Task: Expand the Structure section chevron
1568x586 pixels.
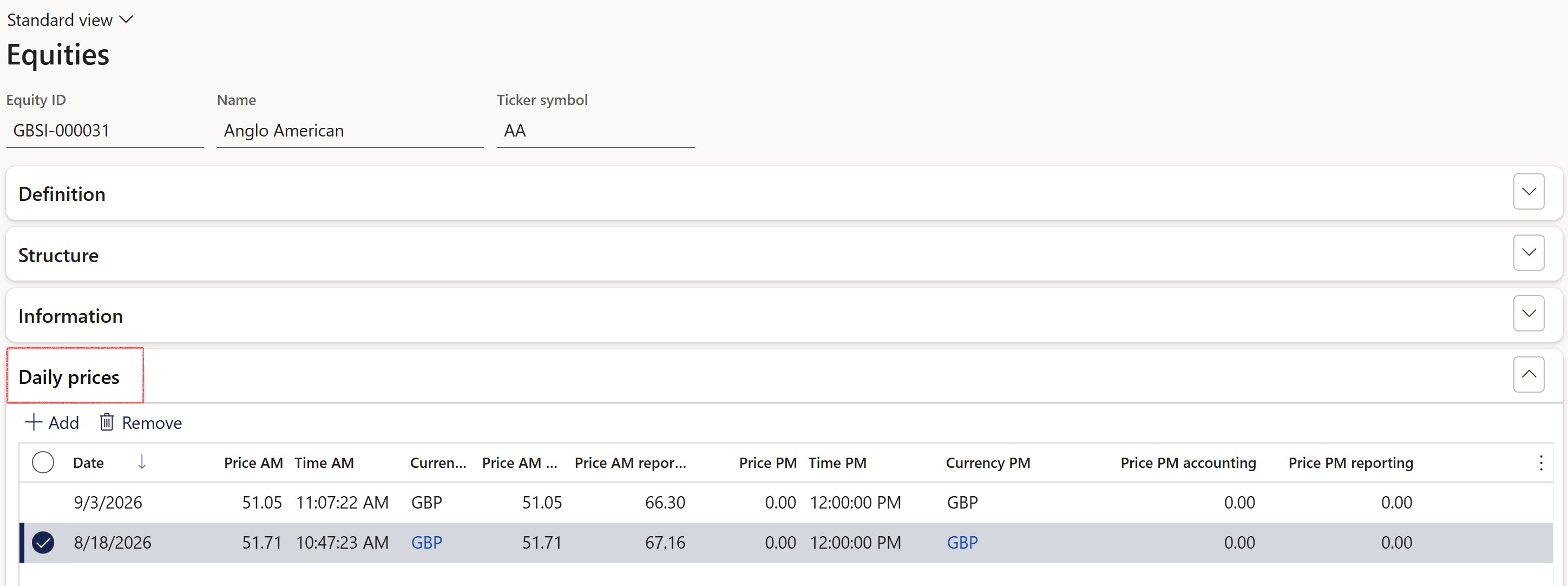Action: pos(1528,252)
